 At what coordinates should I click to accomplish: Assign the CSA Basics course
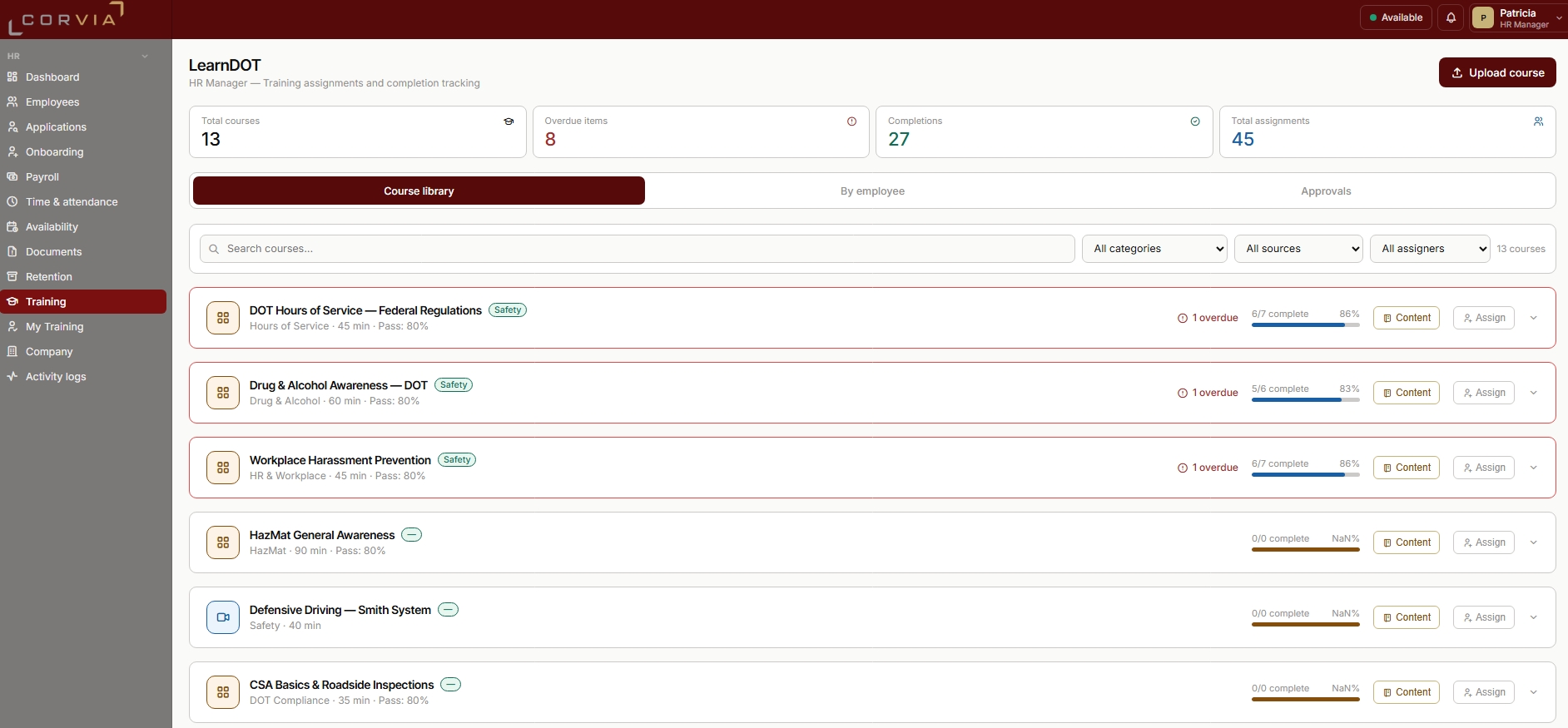coord(1483,692)
